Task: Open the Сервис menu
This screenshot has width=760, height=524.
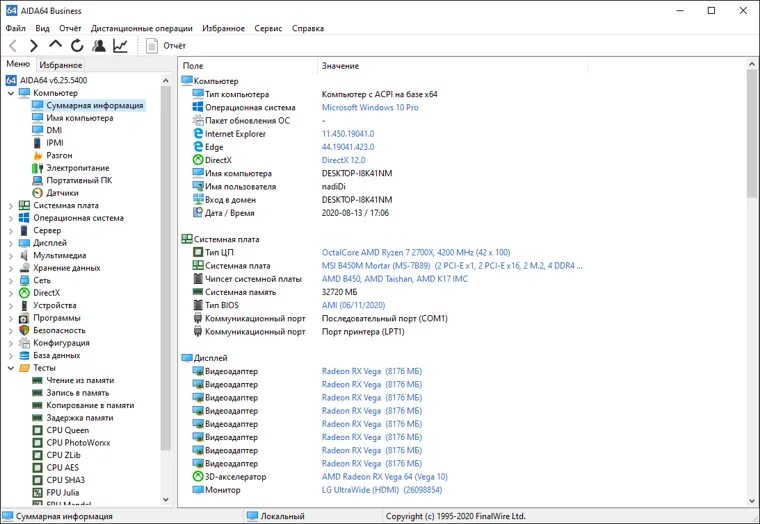Action: [268, 28]
